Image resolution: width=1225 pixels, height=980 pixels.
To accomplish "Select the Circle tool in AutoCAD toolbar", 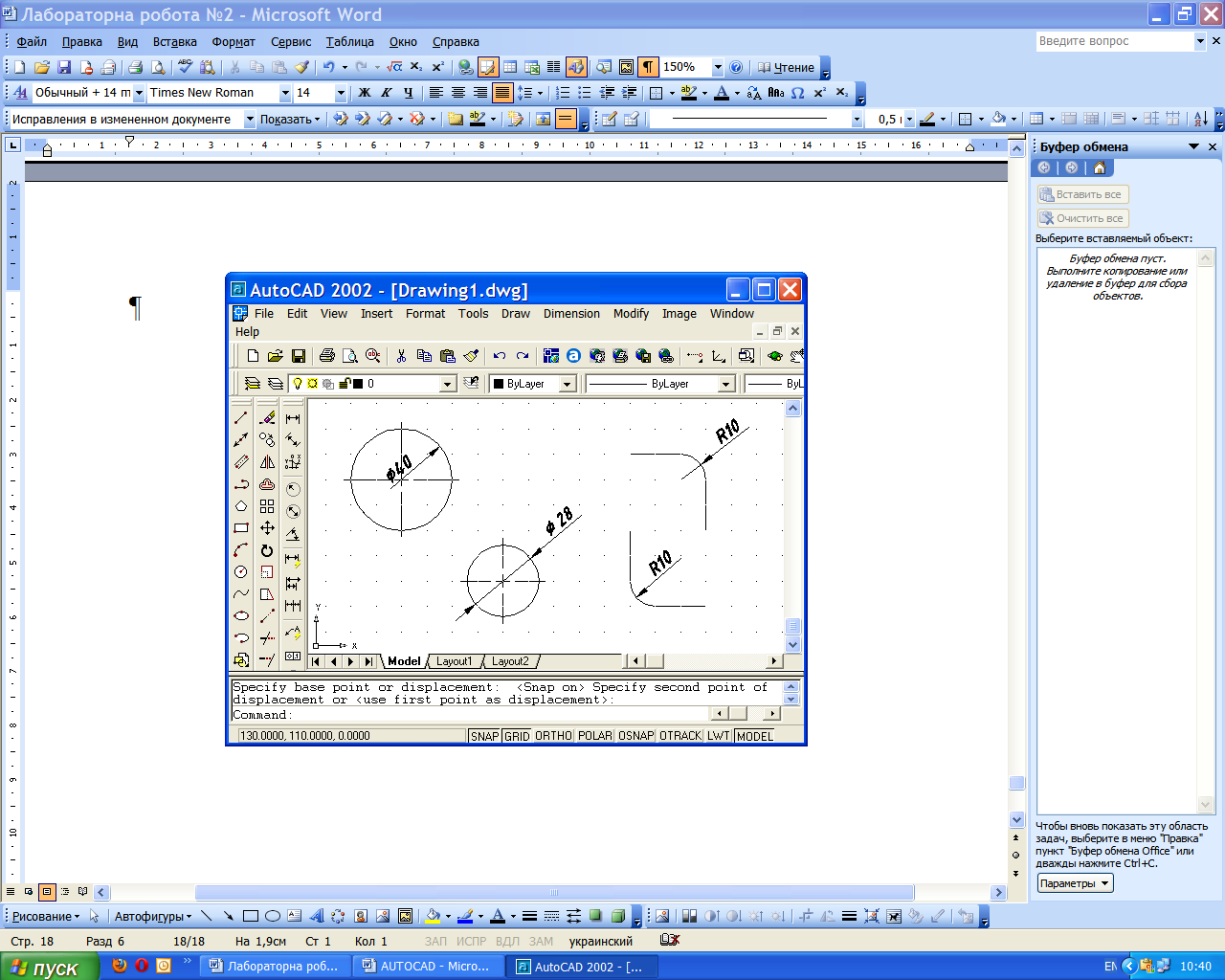I will [x=241, y=572].
